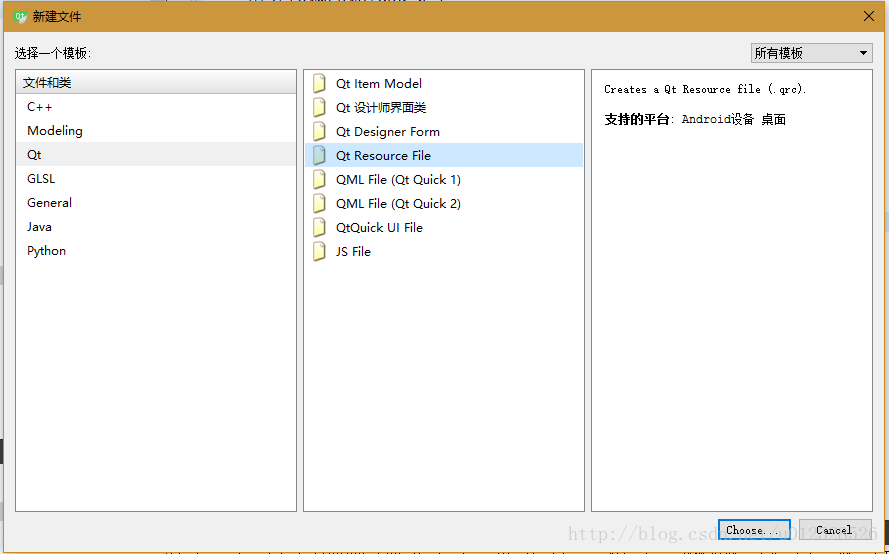Click the Cancel button

click(x=835, y=530)
